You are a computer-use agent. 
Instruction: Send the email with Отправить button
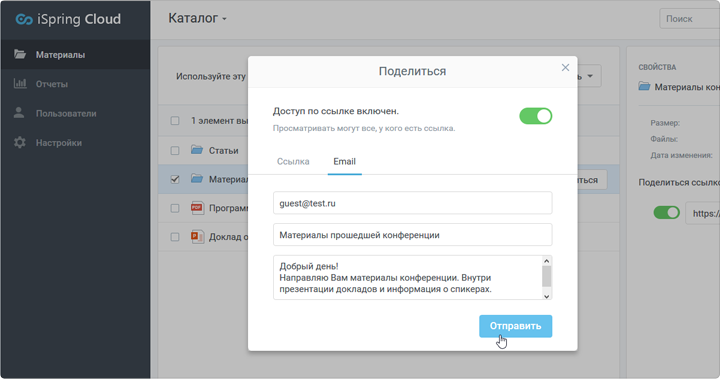coord(515,326)
